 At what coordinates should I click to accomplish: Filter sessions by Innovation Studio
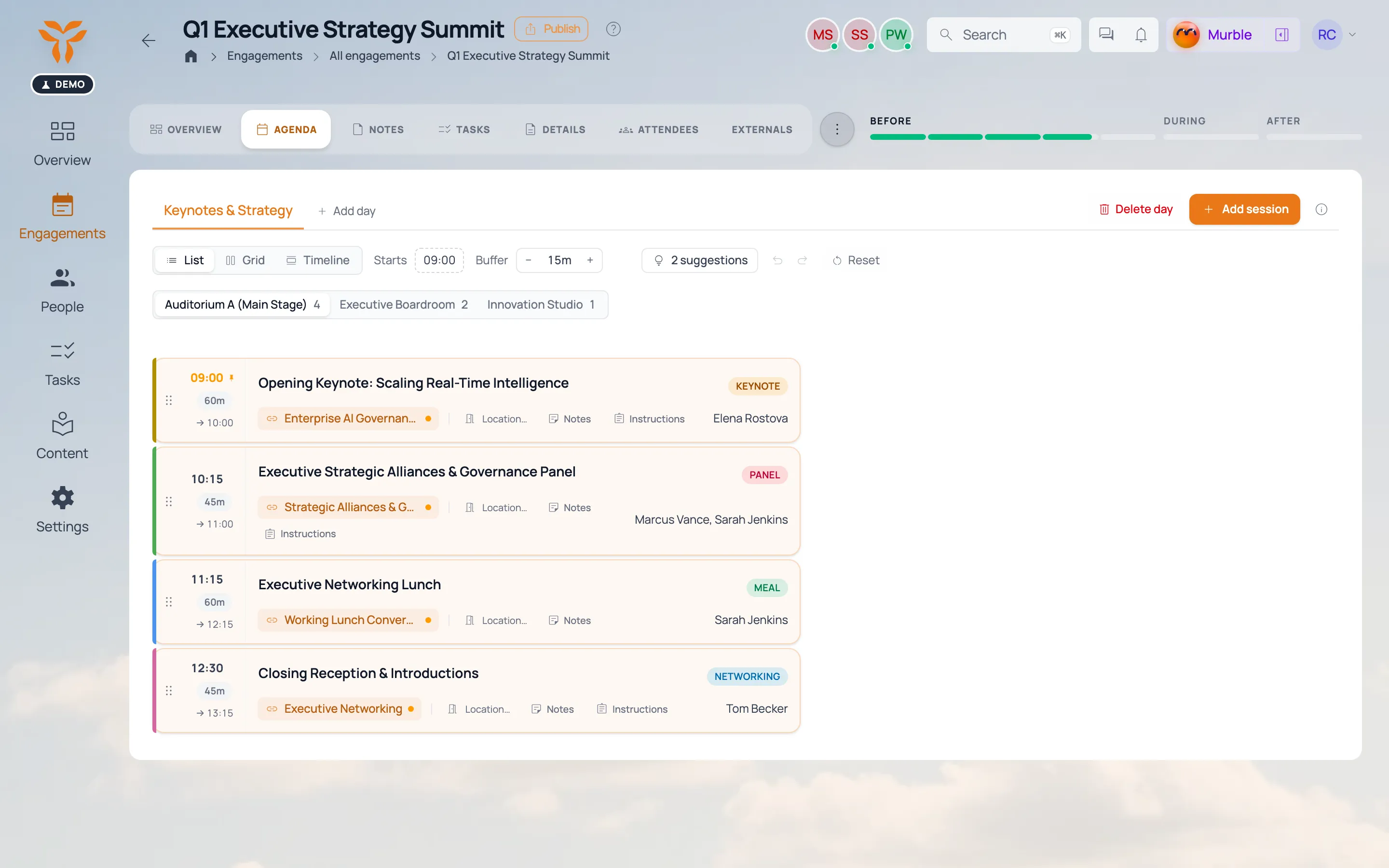coord(541,305)
